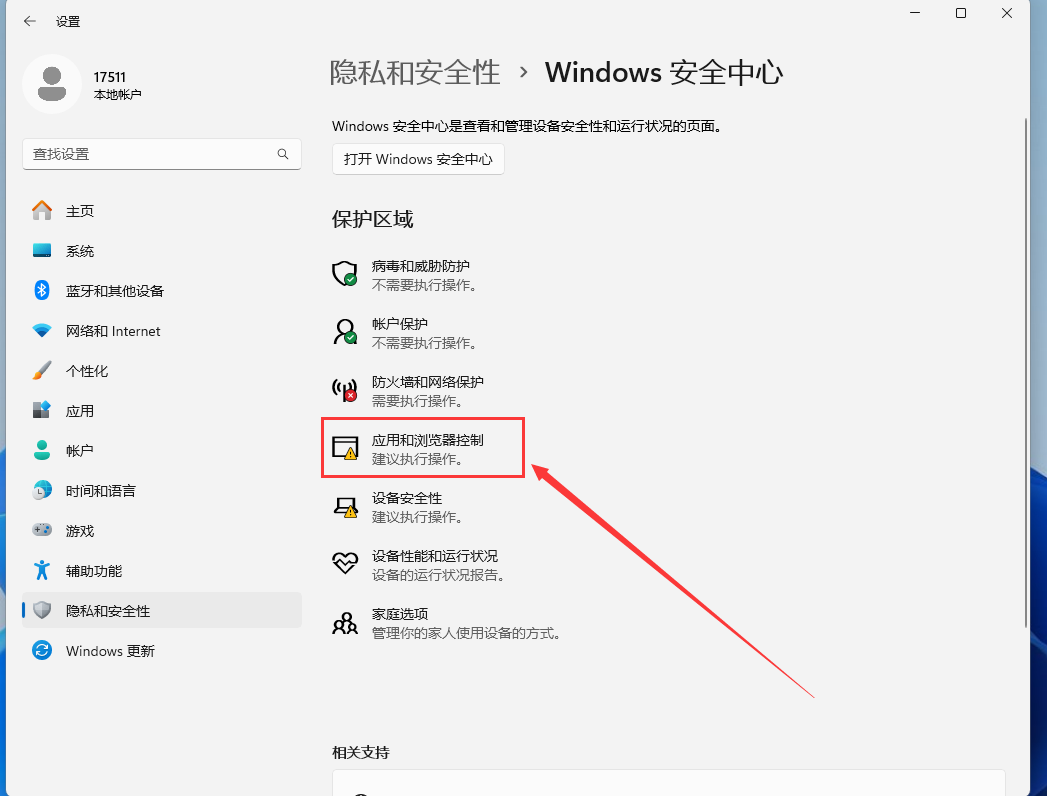Click the 隐私和安全性 breadcrumb link

pos(415,72)
